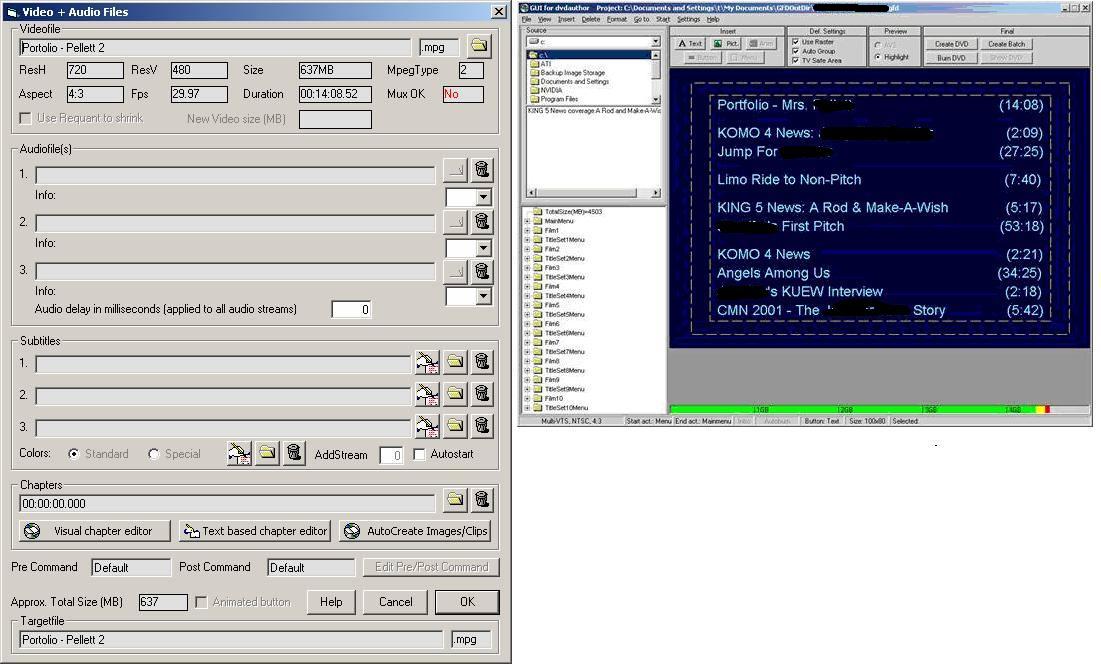Load chapters file via folder icon
The image size is (1101, 664).
(x=455, y=500)
